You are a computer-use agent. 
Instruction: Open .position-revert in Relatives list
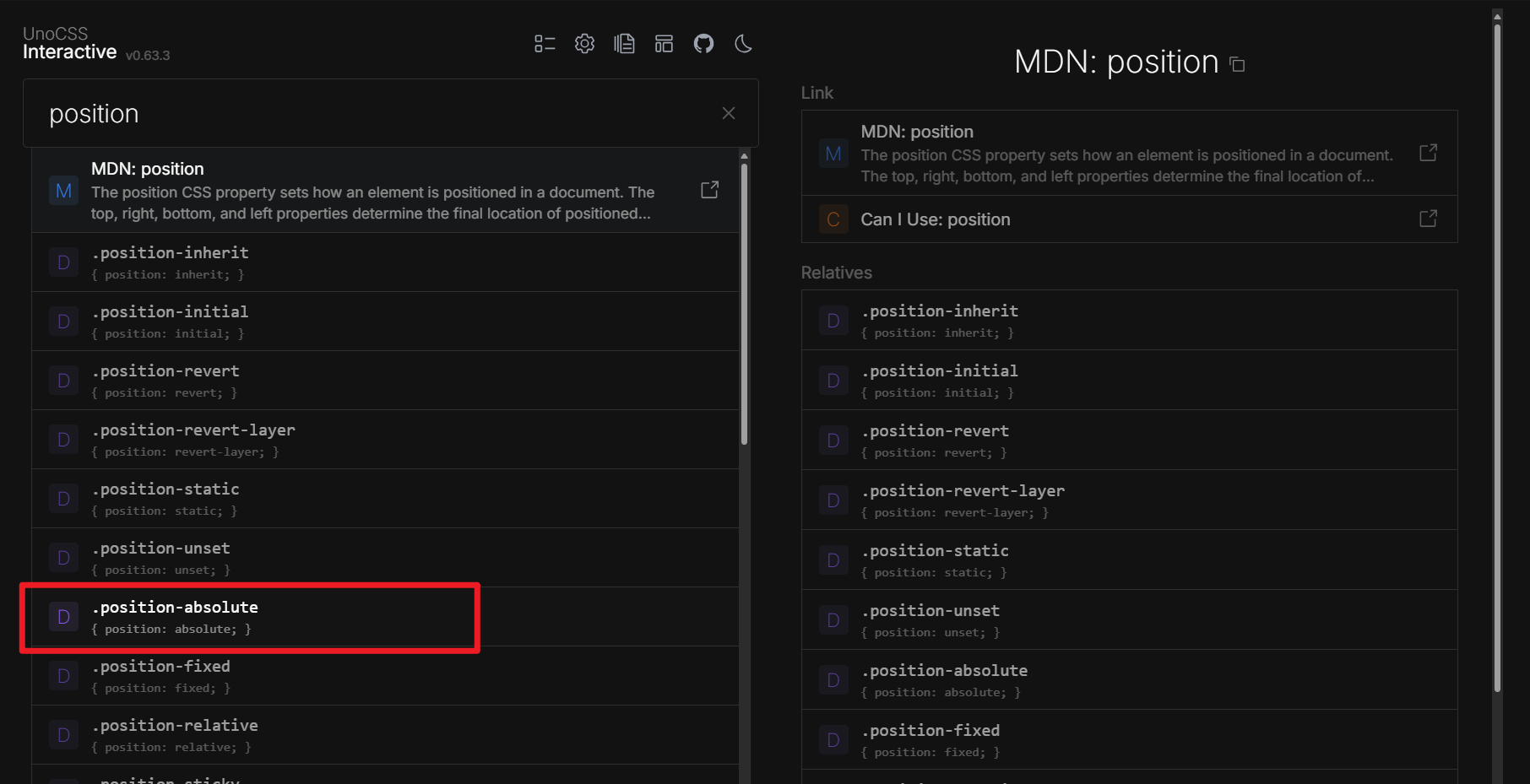(x=1129, y=441)
